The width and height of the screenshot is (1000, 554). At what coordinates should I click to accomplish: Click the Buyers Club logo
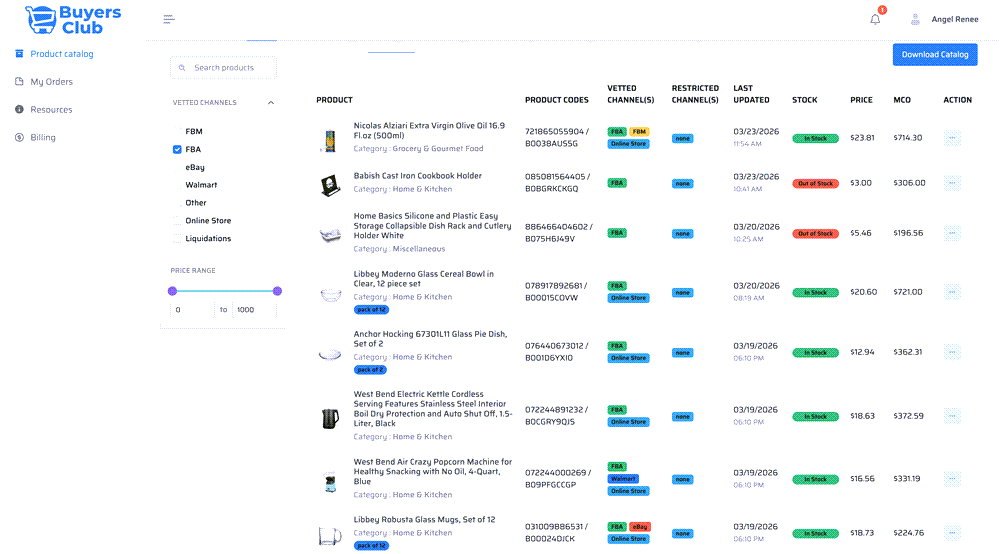pyautogui.click(x=73, y=19)
